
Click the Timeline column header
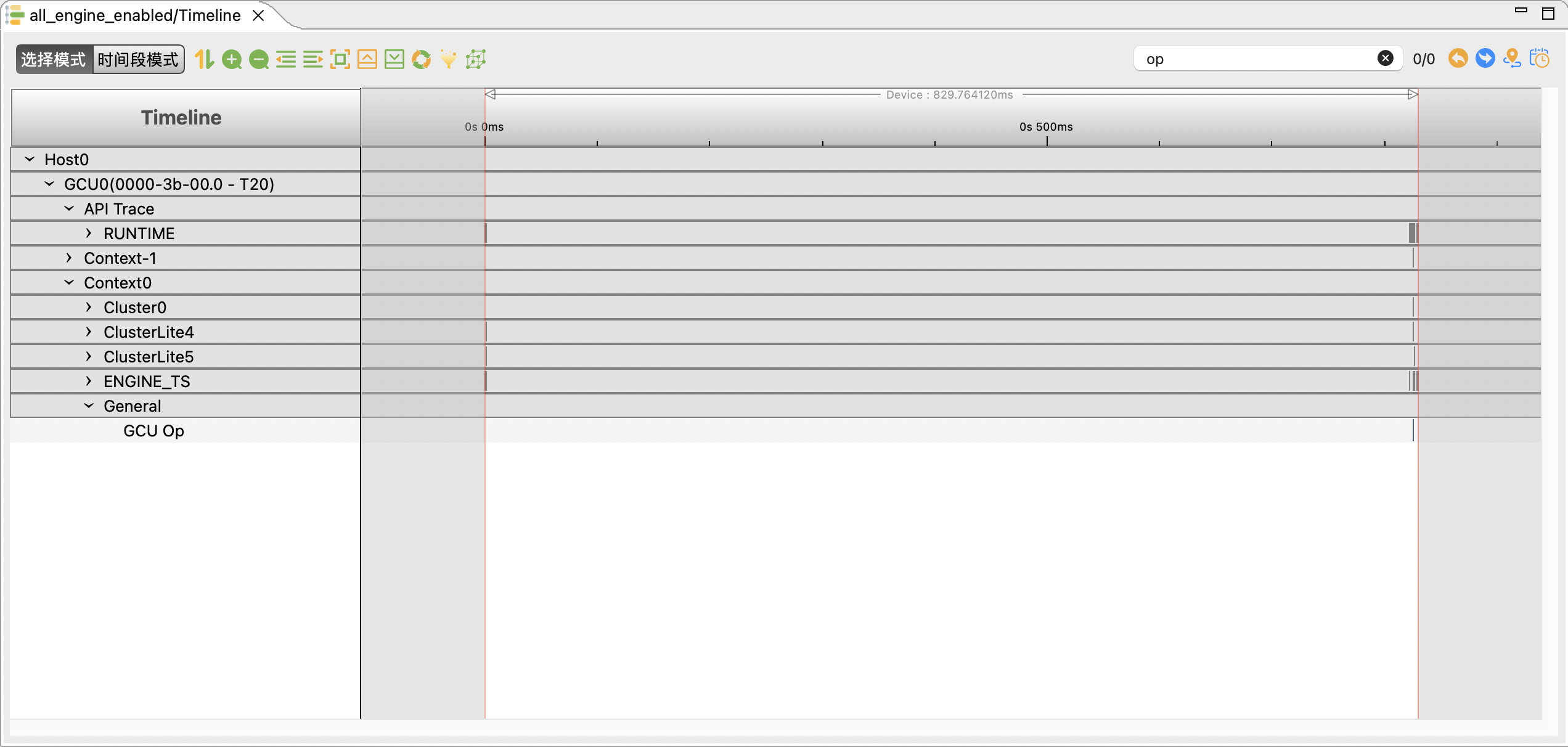click(185, 117)
